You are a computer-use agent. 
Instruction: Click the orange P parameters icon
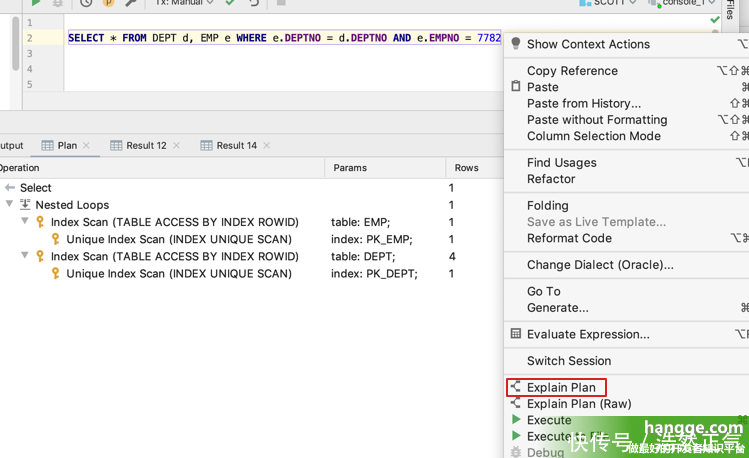108,2
